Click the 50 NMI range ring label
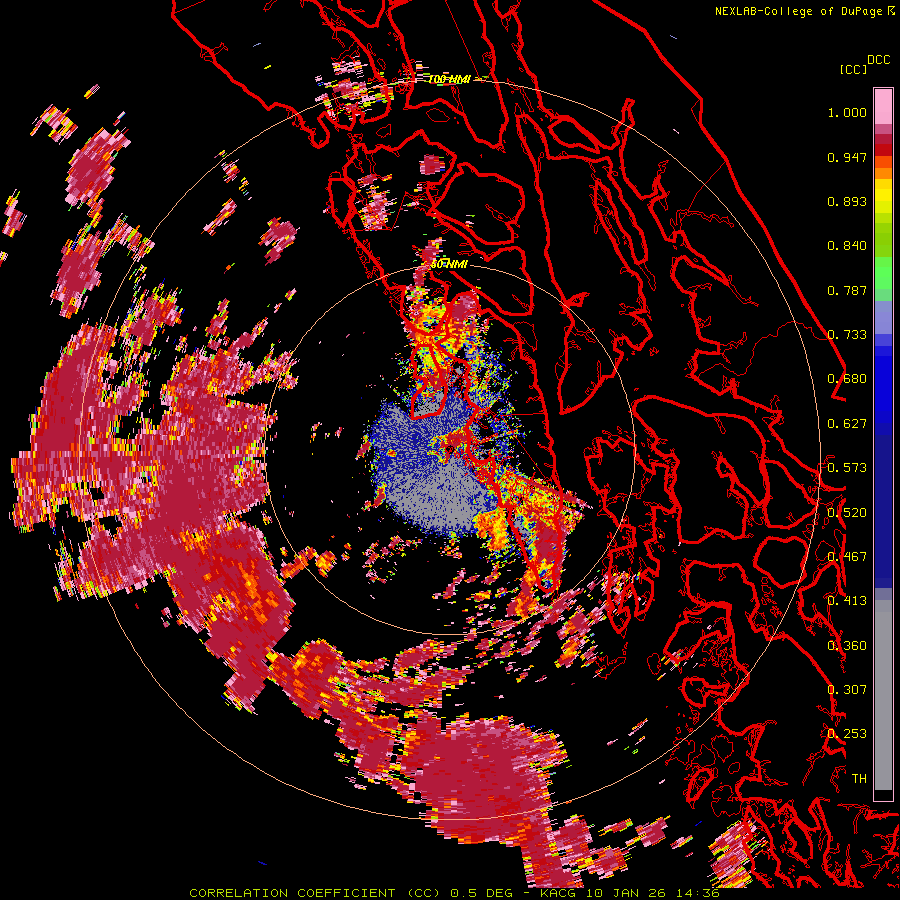This screenshot has height=900, width=900. [x=449, y=265]
